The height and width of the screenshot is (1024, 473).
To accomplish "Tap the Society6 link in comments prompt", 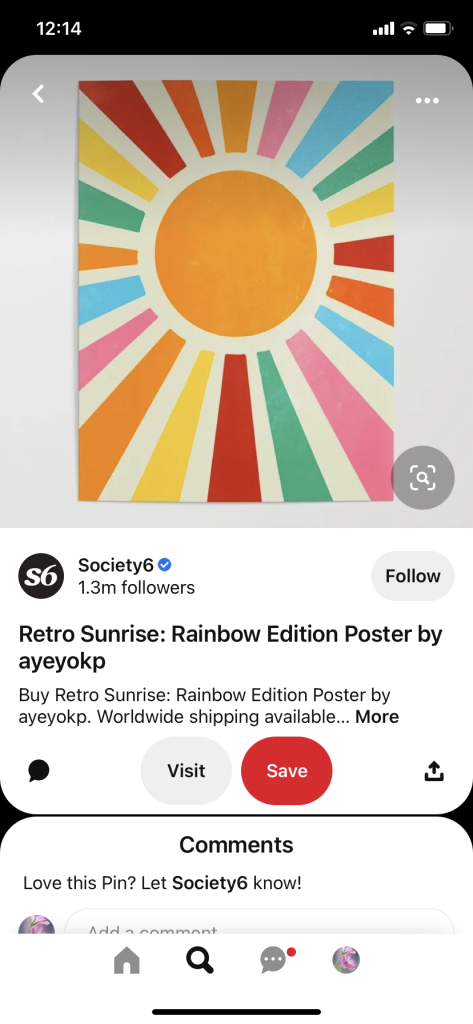I will (x=210, y=884).
